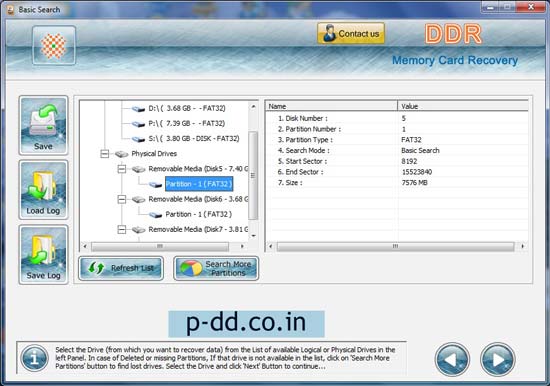This screenshot has width=550, height=386.
Task: Click the drive icon beside S:\ entry
Action: point(139,139)
